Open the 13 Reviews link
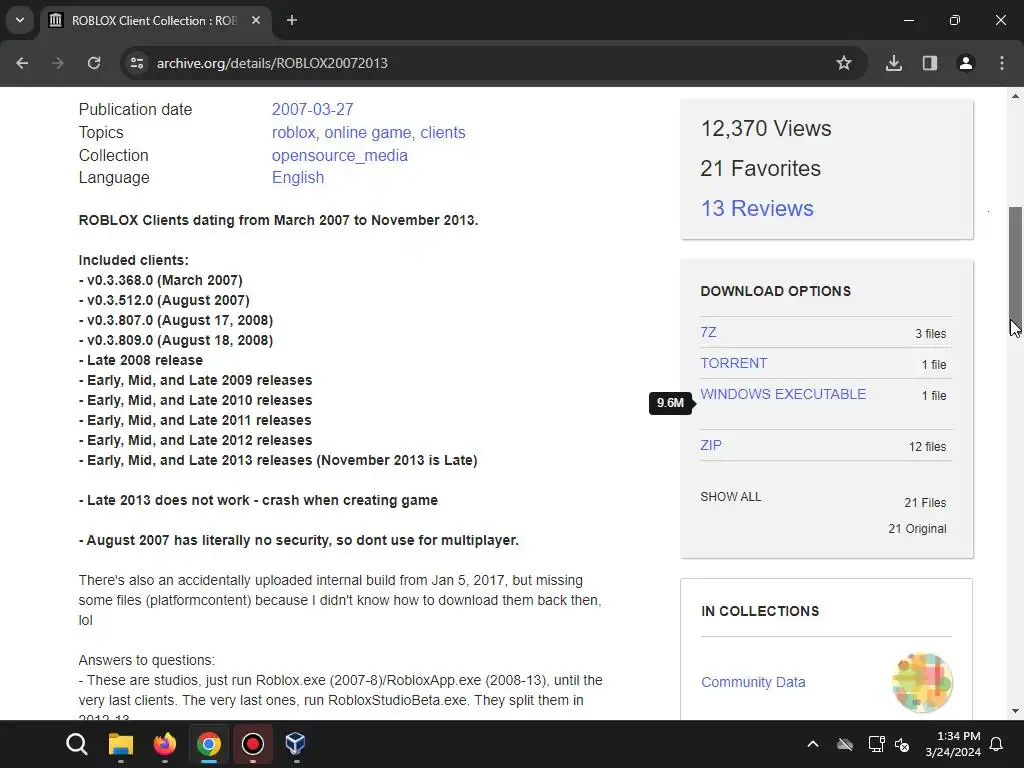Screen dimensions: 1024x768 (757, 208)
